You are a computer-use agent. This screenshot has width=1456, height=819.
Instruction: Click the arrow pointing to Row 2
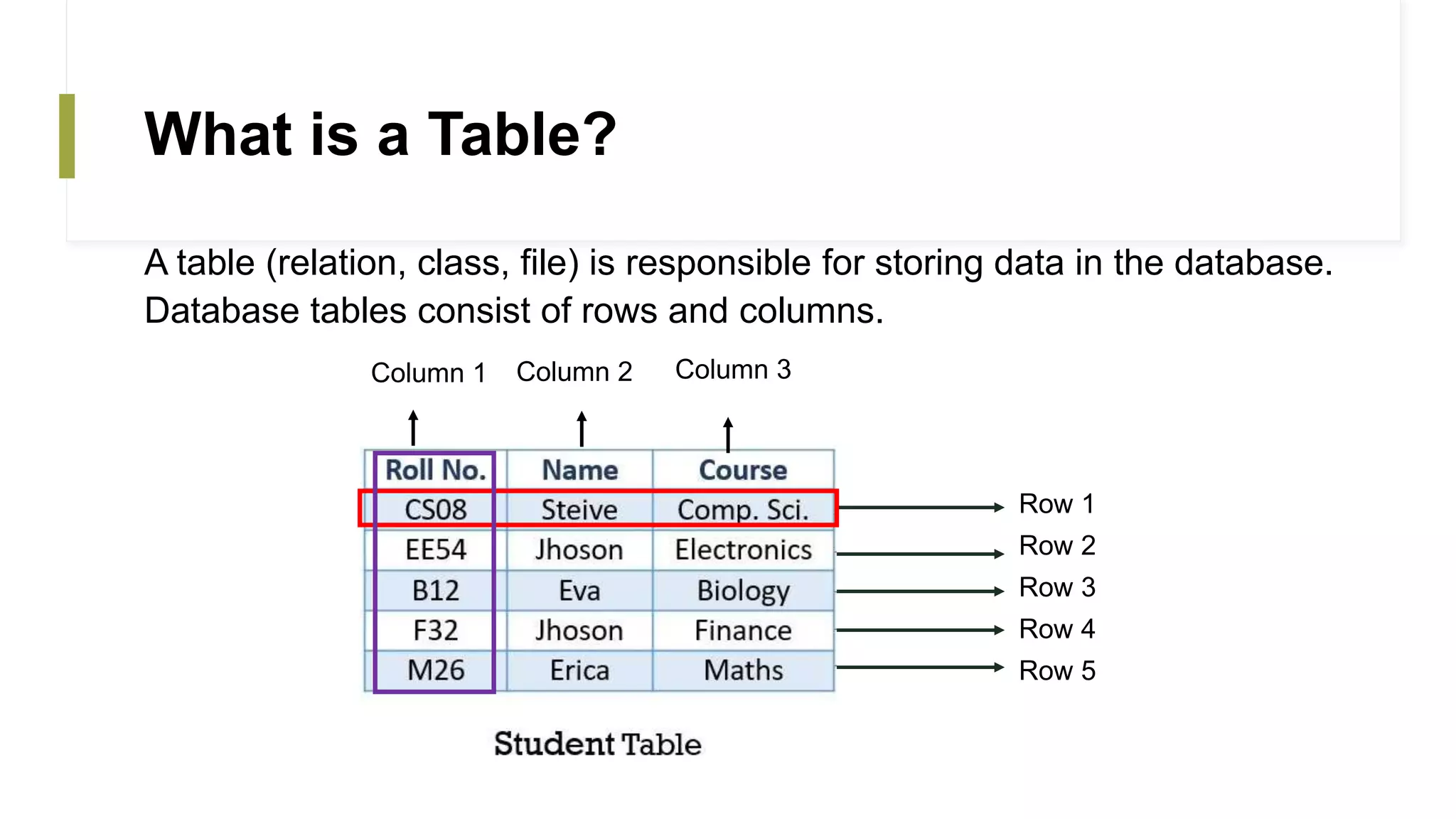tap(921, 553)
